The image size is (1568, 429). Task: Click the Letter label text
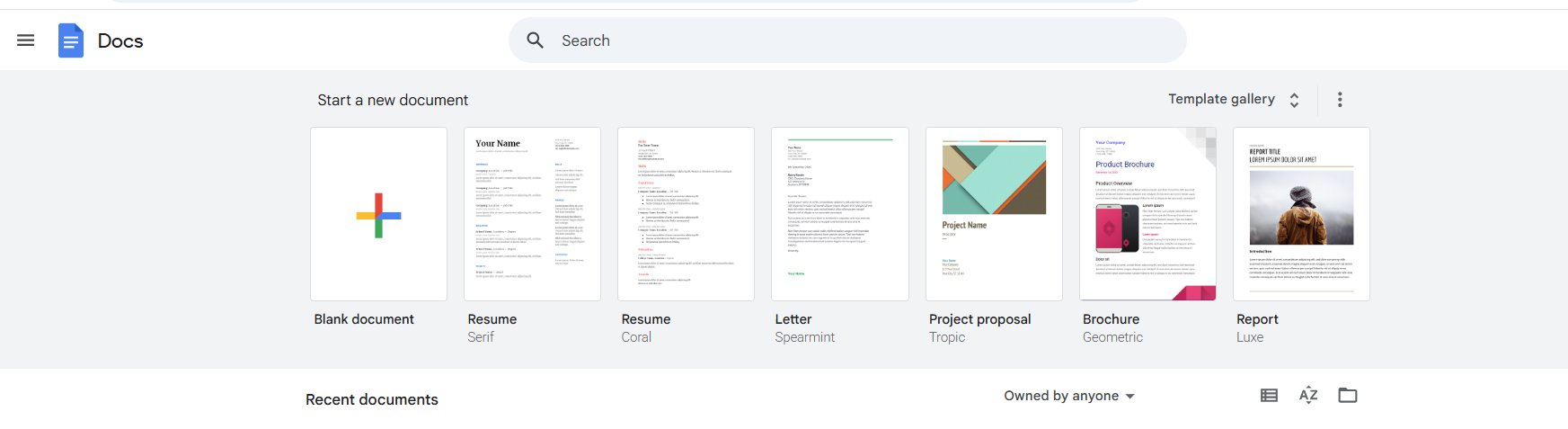[793, 319]
